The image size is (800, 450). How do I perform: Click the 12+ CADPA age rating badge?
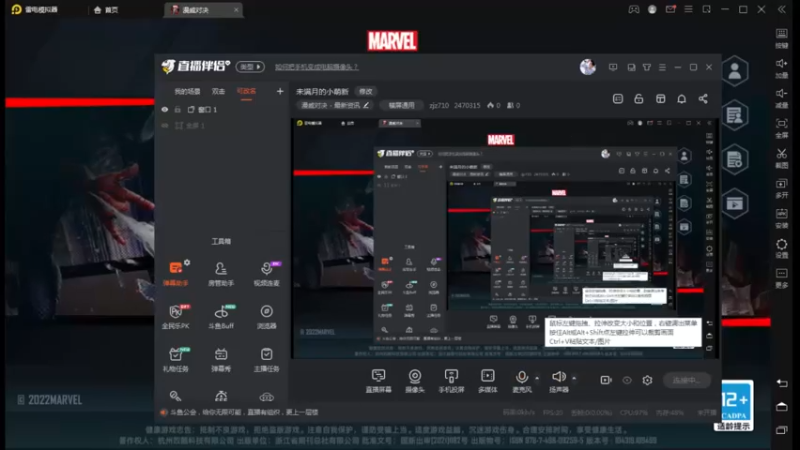(735, 406)
